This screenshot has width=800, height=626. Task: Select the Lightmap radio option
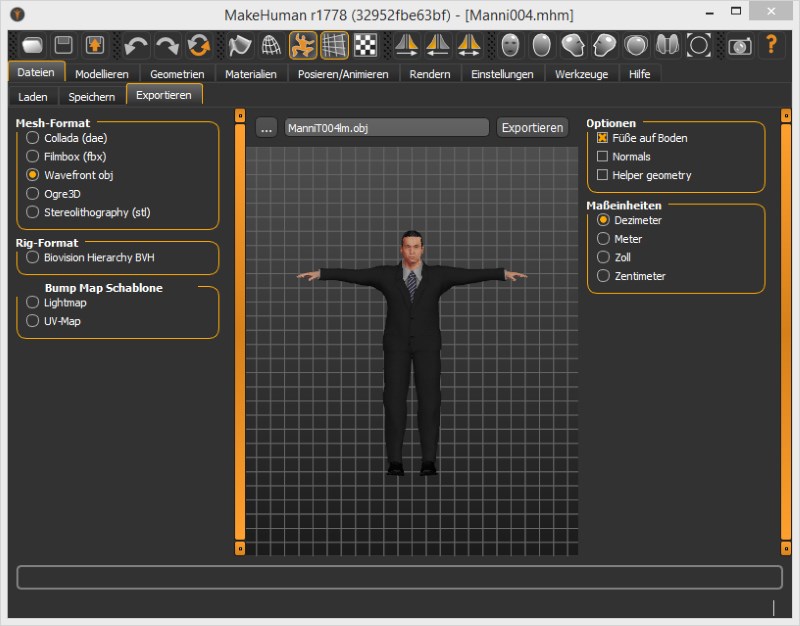click(56, 303)
